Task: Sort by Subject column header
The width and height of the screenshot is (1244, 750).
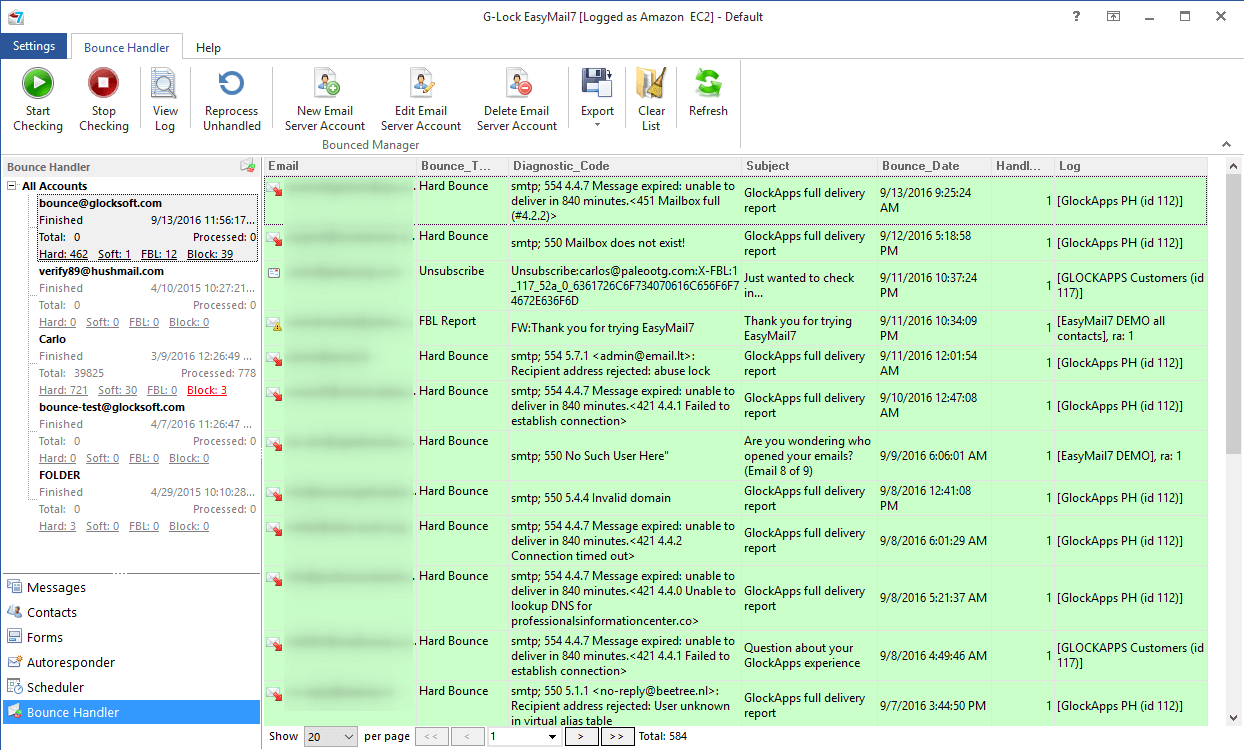Action: [x=810, y=166]
